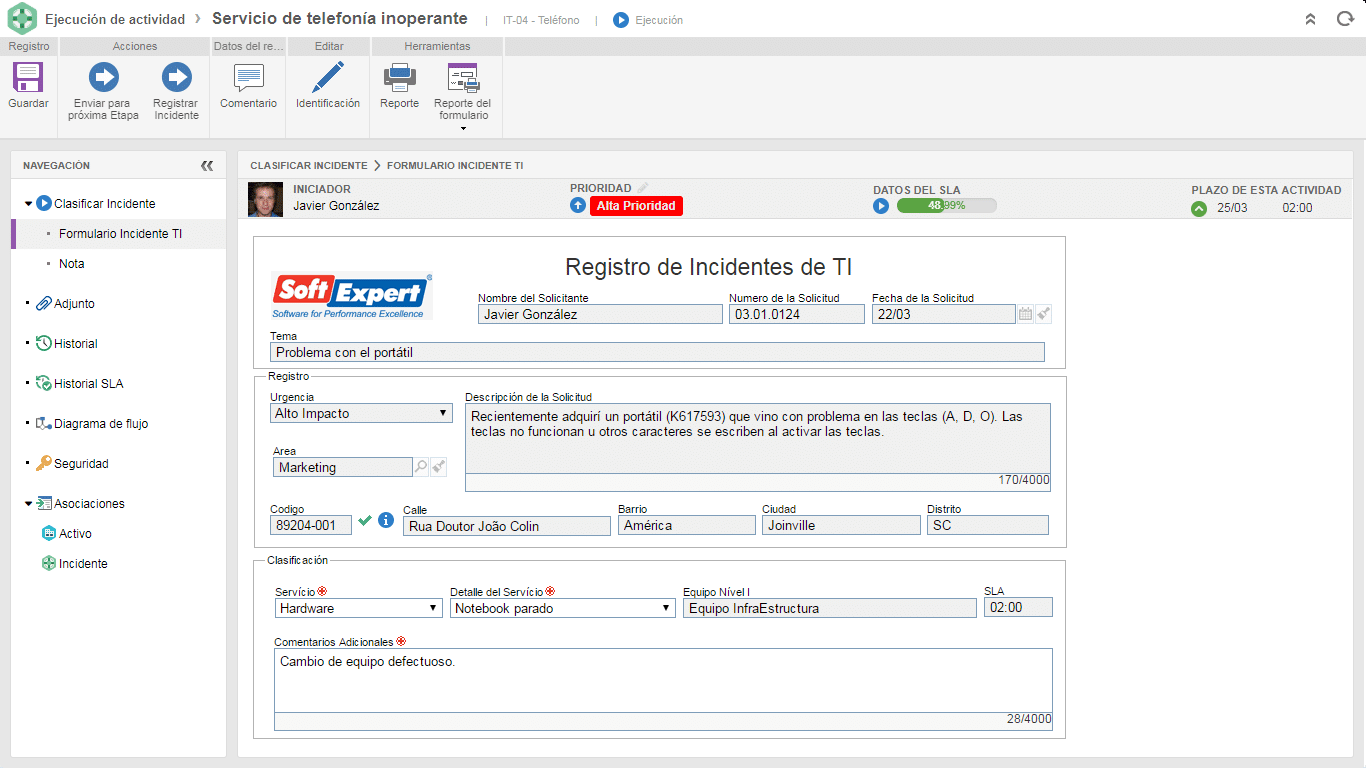The height and width of the screenshot is (768, 1366).
Task: Clear the Fecha de la Solicitud field
Action: pyautogui.click(x=1043, y=314)
